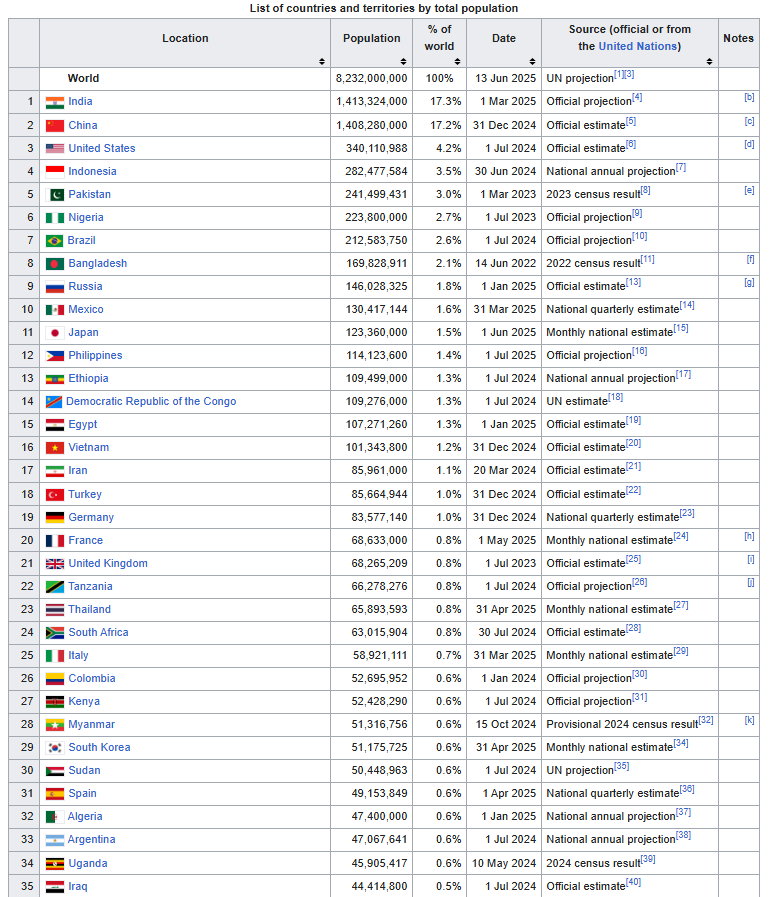
Task: Open citation [32] for Myanmar source
Action: 706,720
